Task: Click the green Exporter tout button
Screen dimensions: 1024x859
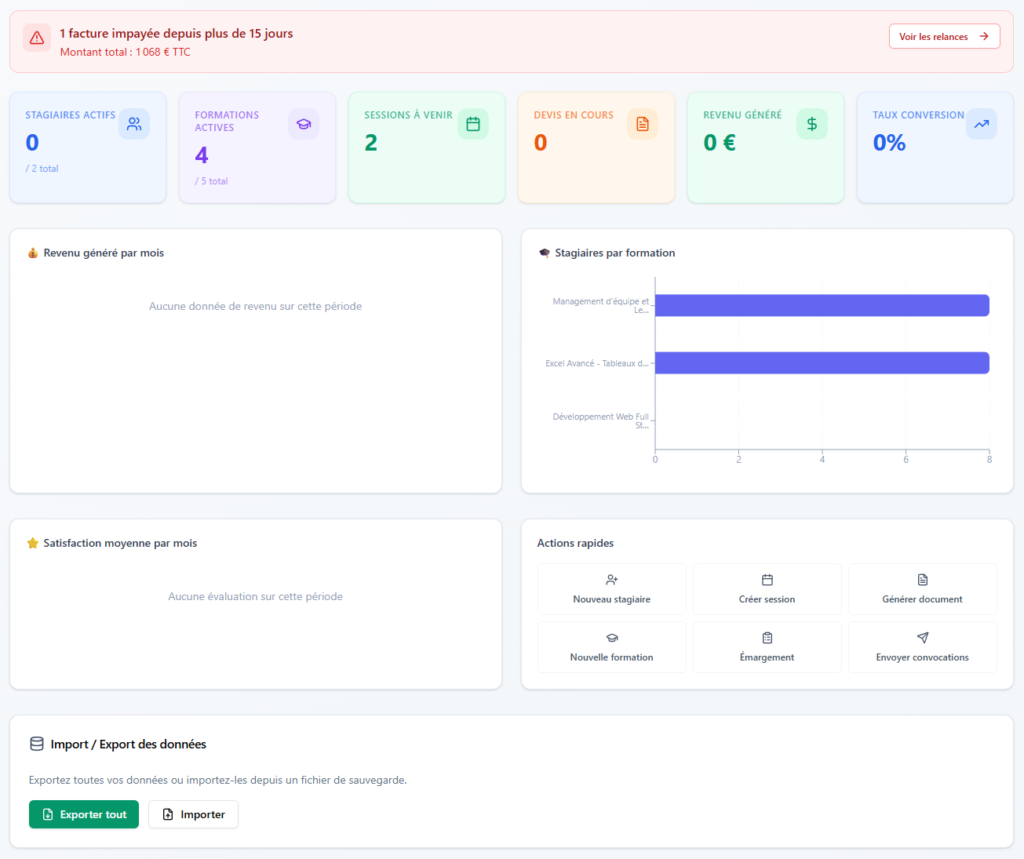Action: tap(84, 815)
